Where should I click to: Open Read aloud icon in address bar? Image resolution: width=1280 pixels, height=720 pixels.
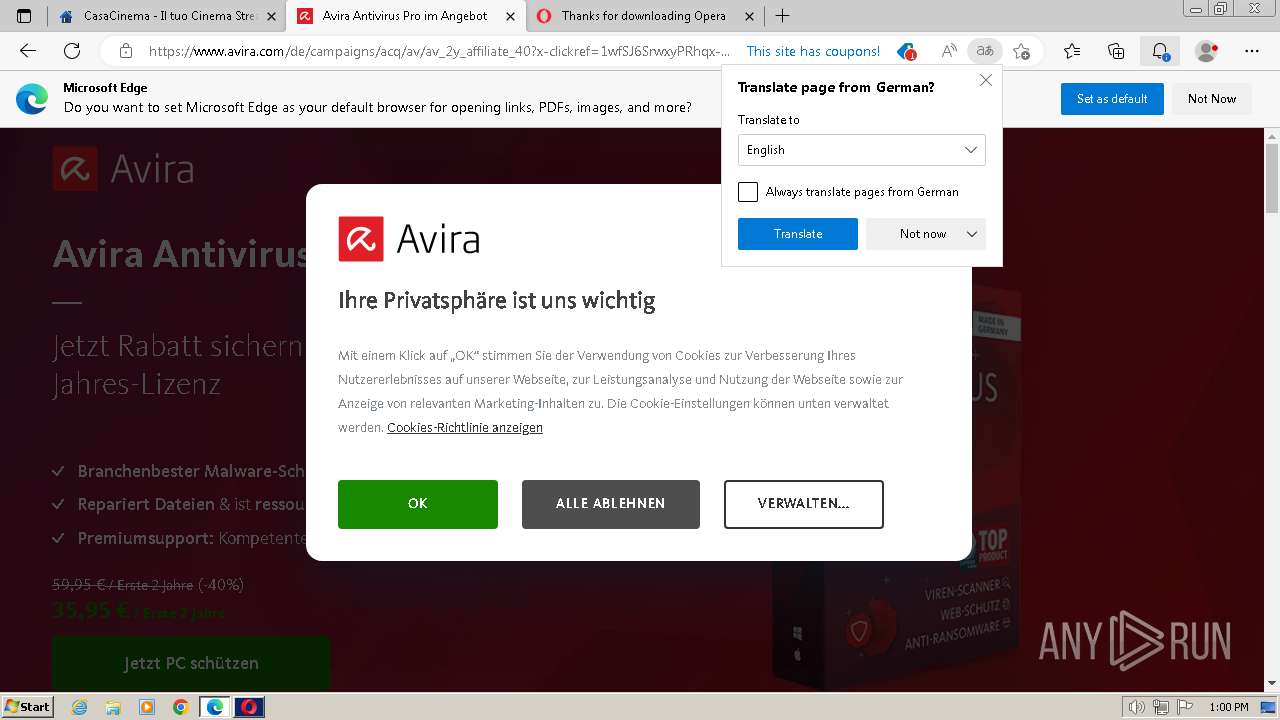(949, 51)
